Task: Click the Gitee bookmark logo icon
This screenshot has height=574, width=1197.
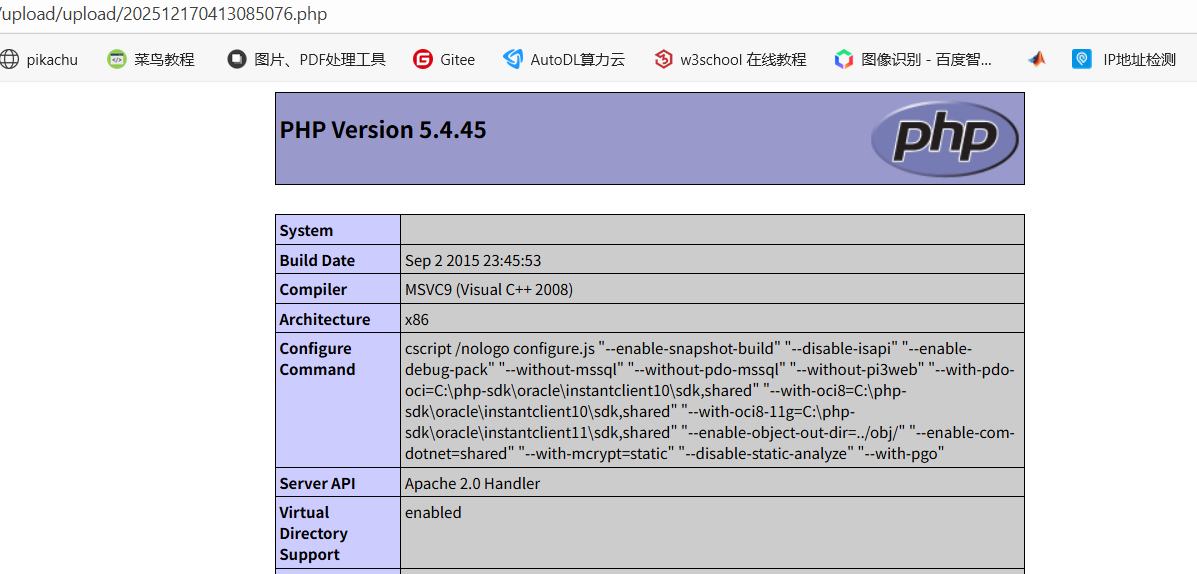Action: pyautogui.click(x=422, y=60)
